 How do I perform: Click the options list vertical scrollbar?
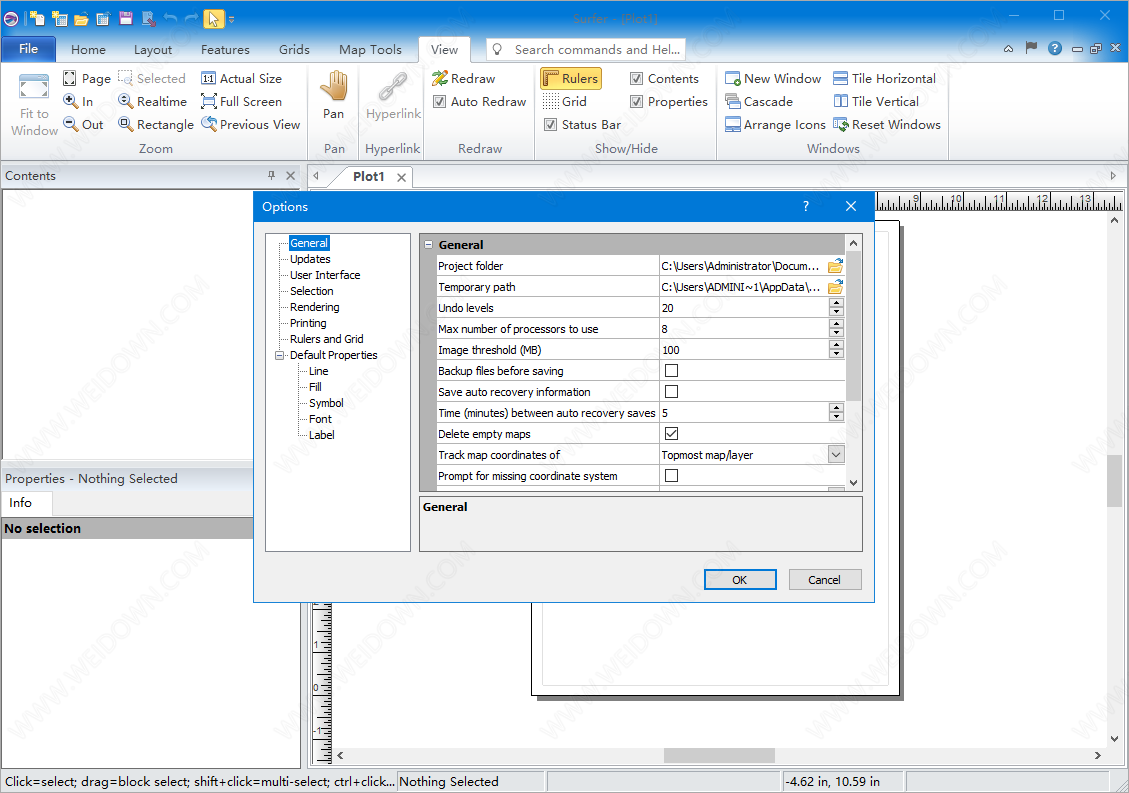pyautogui.click(x=853, y=326)
